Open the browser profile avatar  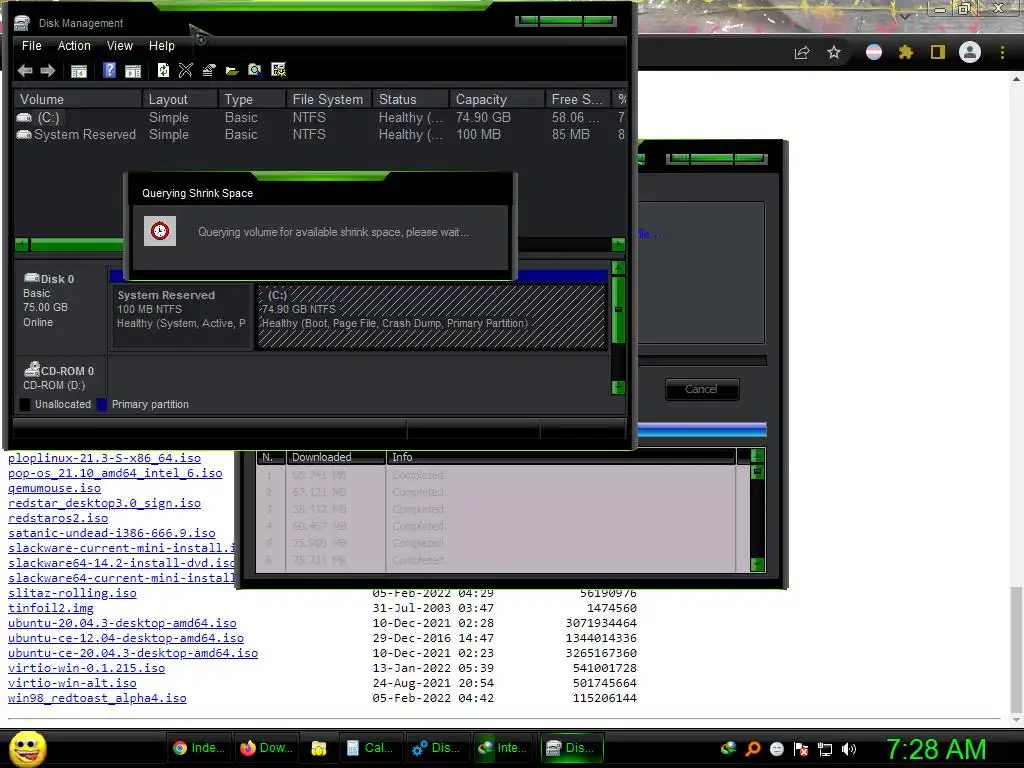point(970,52)
